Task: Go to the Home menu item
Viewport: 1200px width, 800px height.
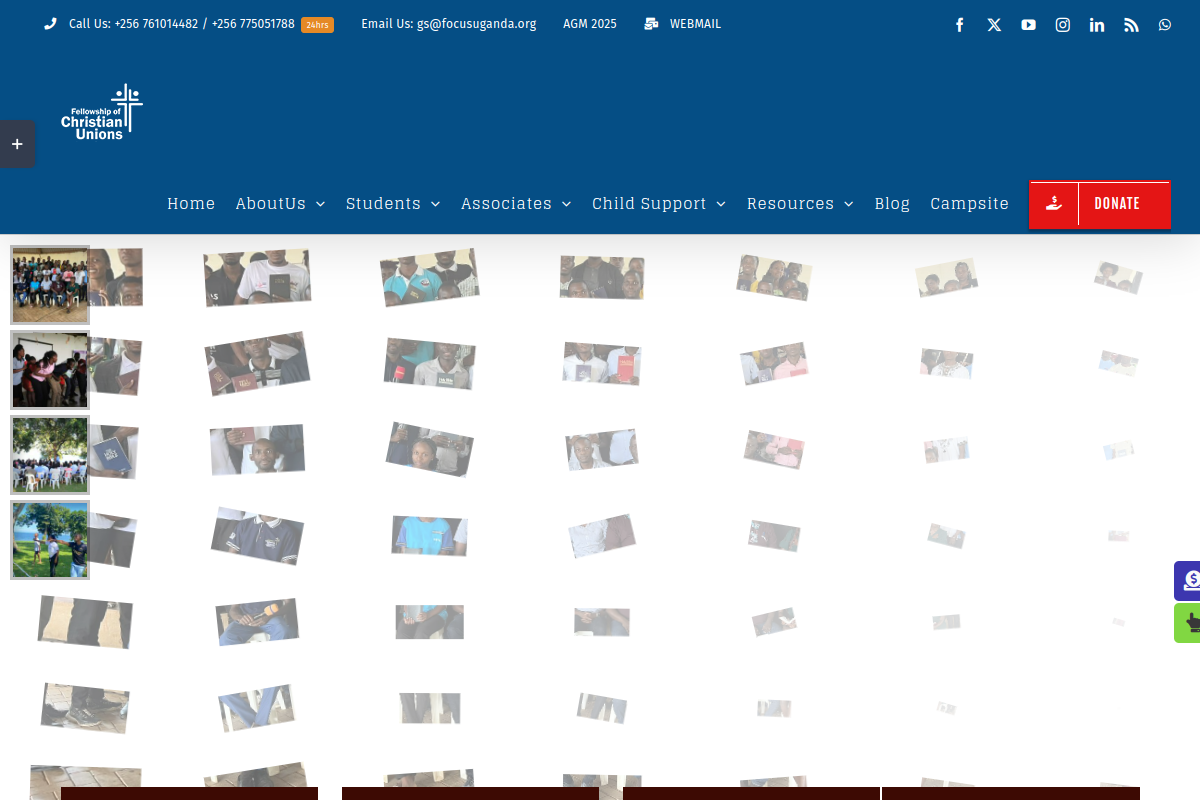Action: point(191,203)
